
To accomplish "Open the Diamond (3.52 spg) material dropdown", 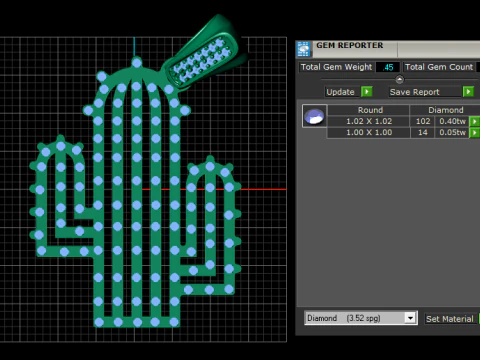I will [x=410, y=318].
